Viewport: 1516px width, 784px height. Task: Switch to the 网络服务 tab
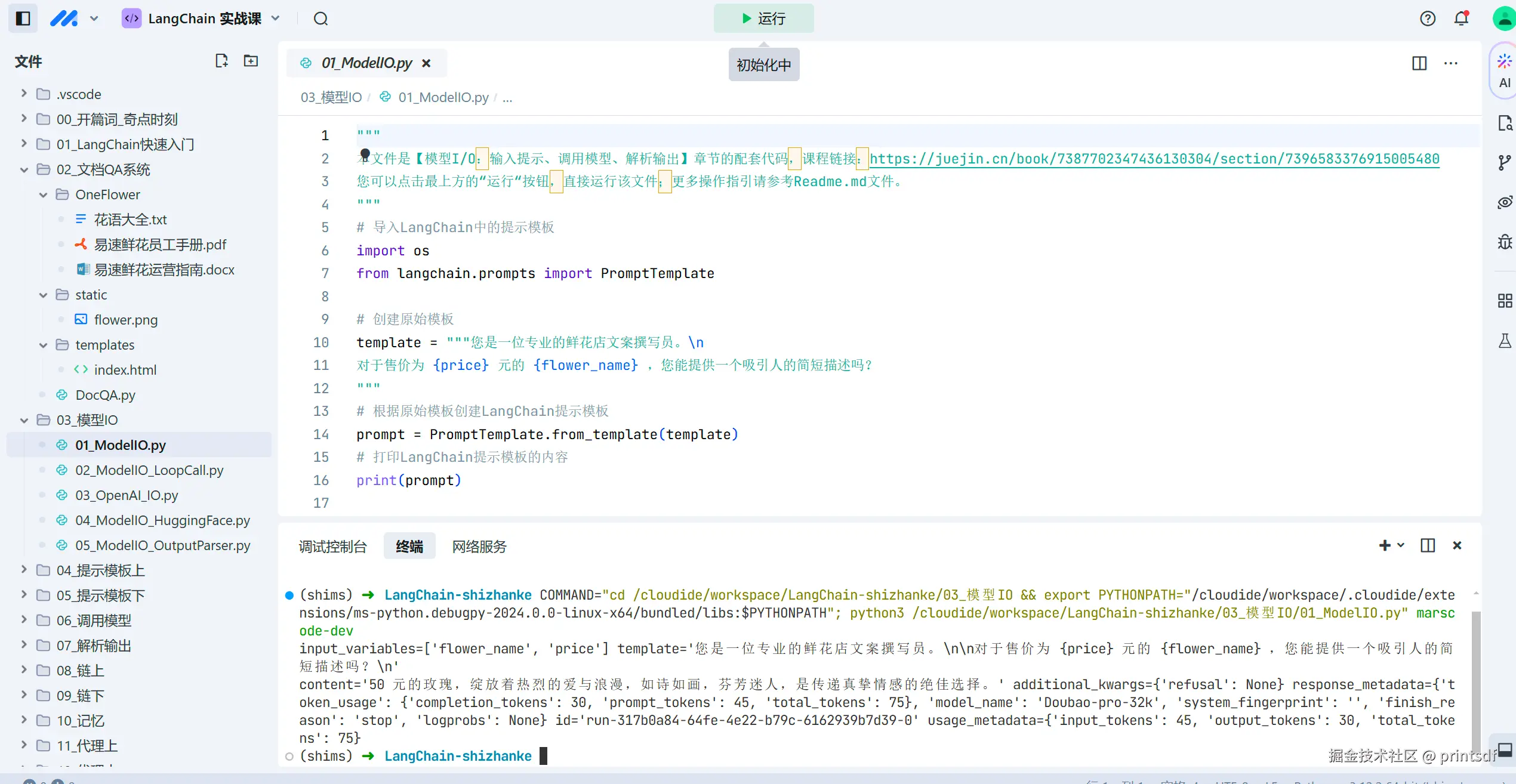[479, 546]
